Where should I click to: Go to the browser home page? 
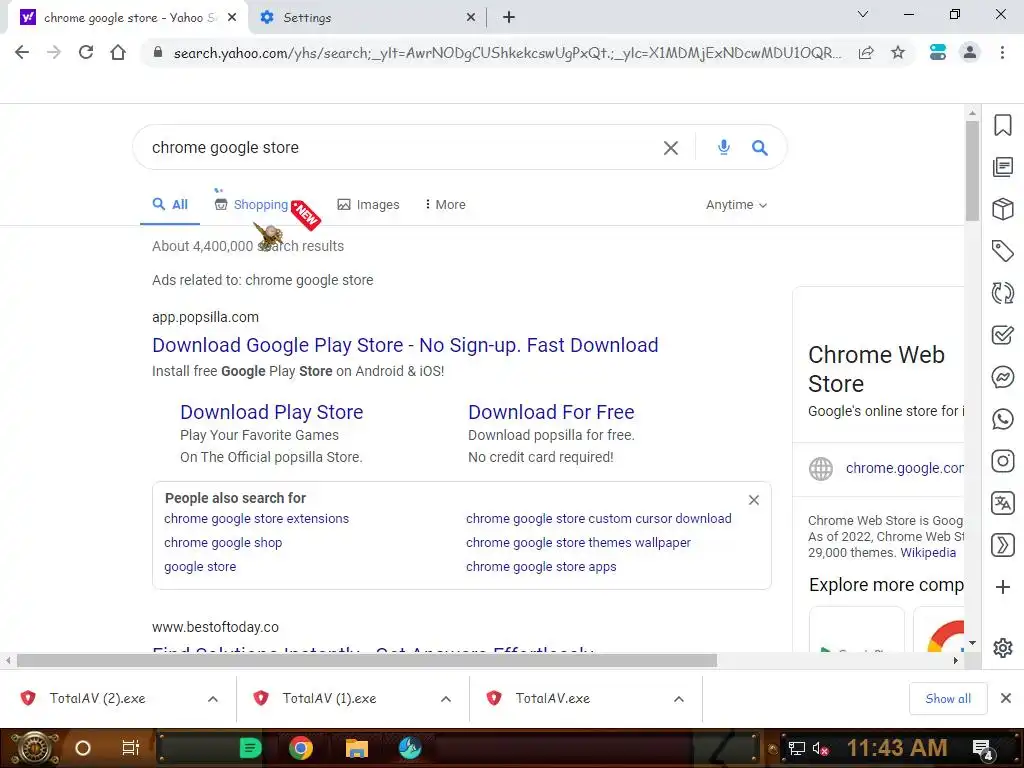coord(118,52)
